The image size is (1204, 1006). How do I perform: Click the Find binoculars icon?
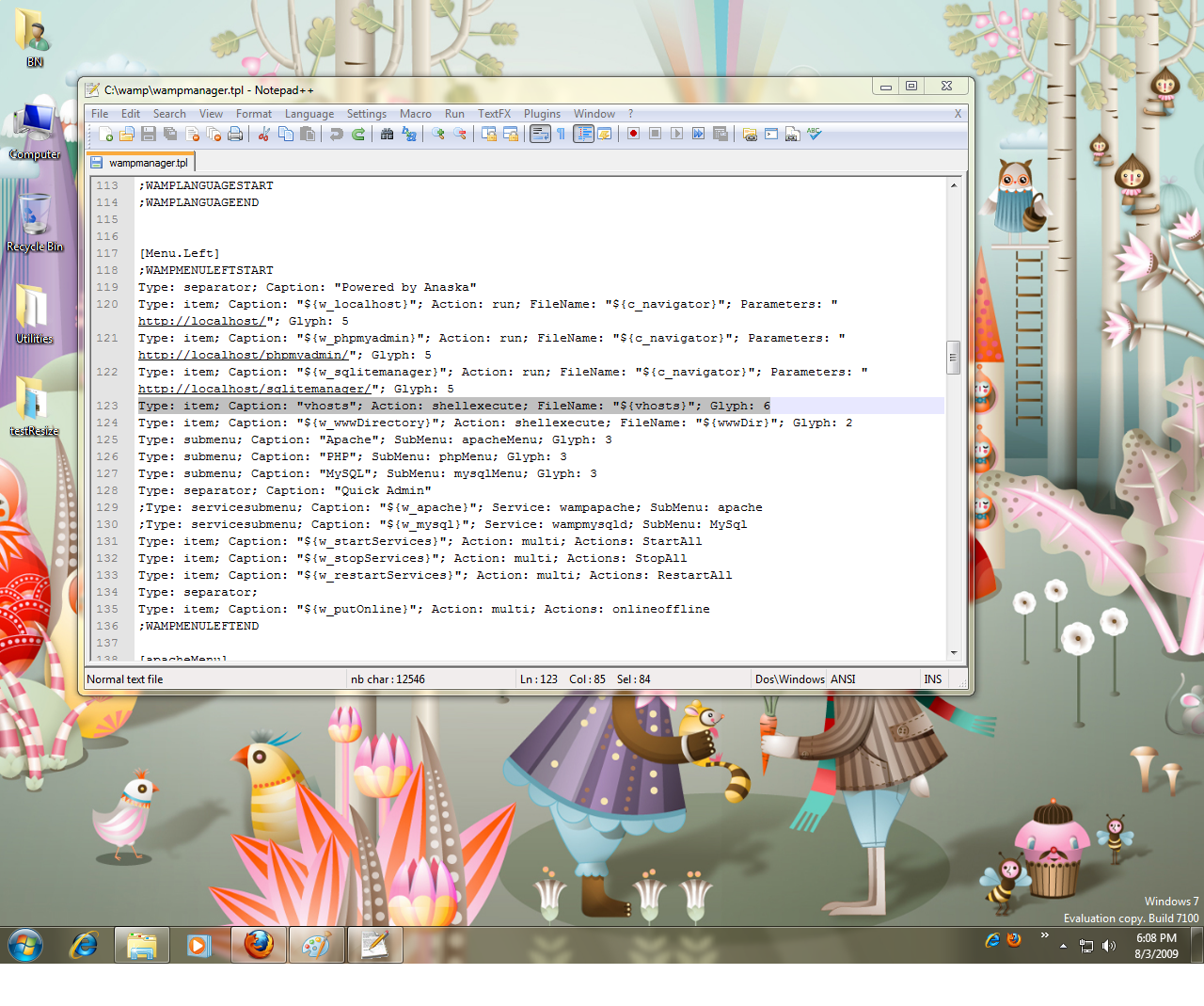(387, 135)
